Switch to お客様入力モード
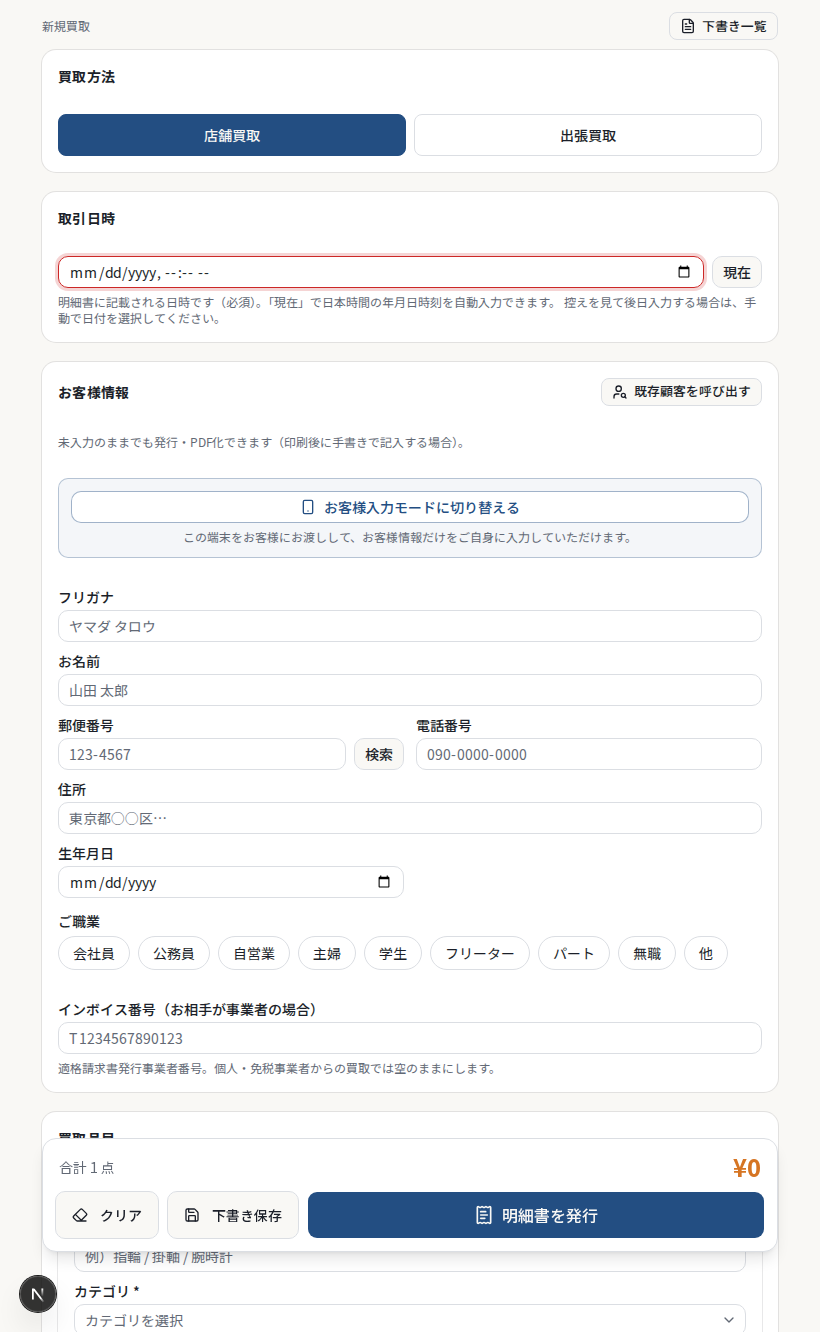This screenshot has width=820, height=1332. click(410, 507)
